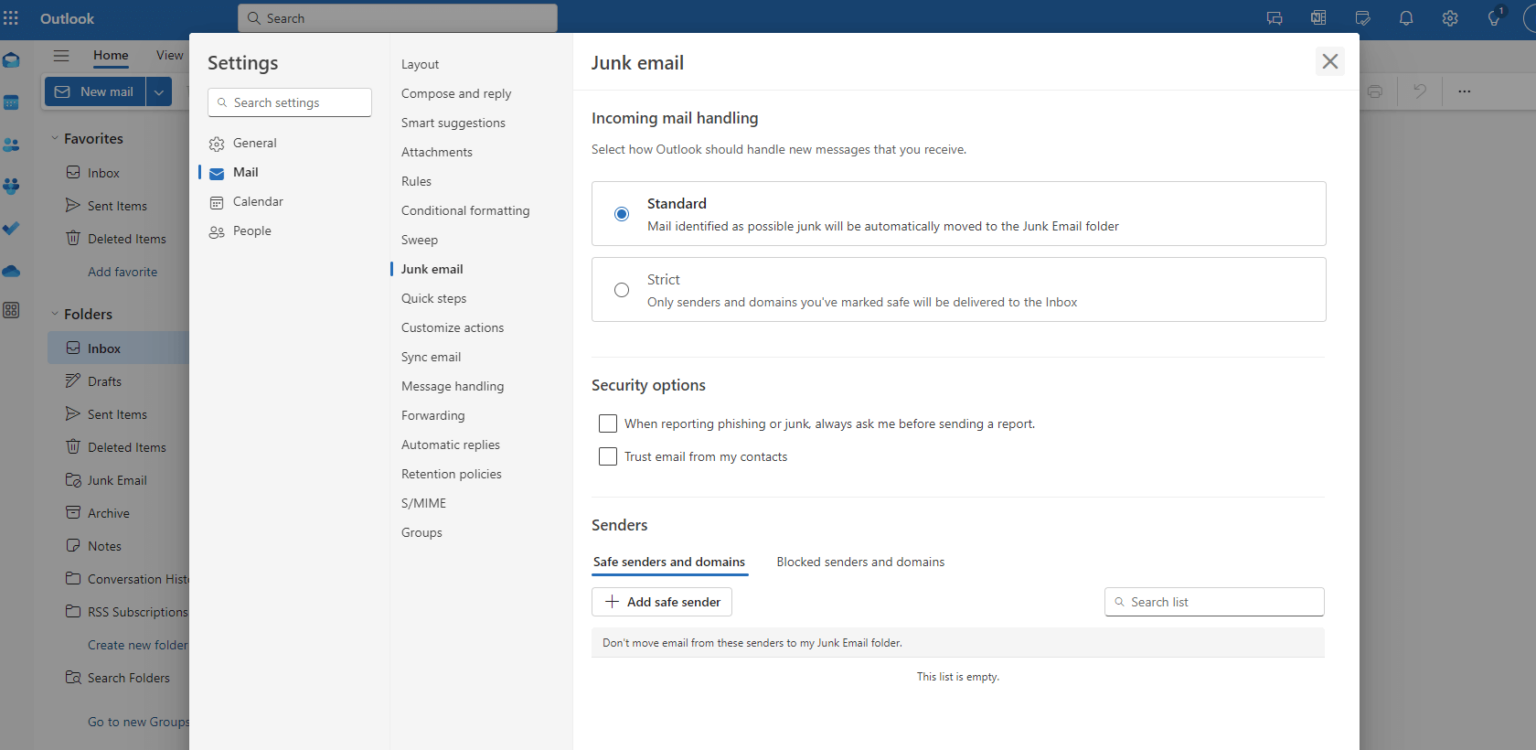This screenshot has width=1536, height=750.
Task: Select Create new folder in the sidebar
Action: [x=139, y=644]
